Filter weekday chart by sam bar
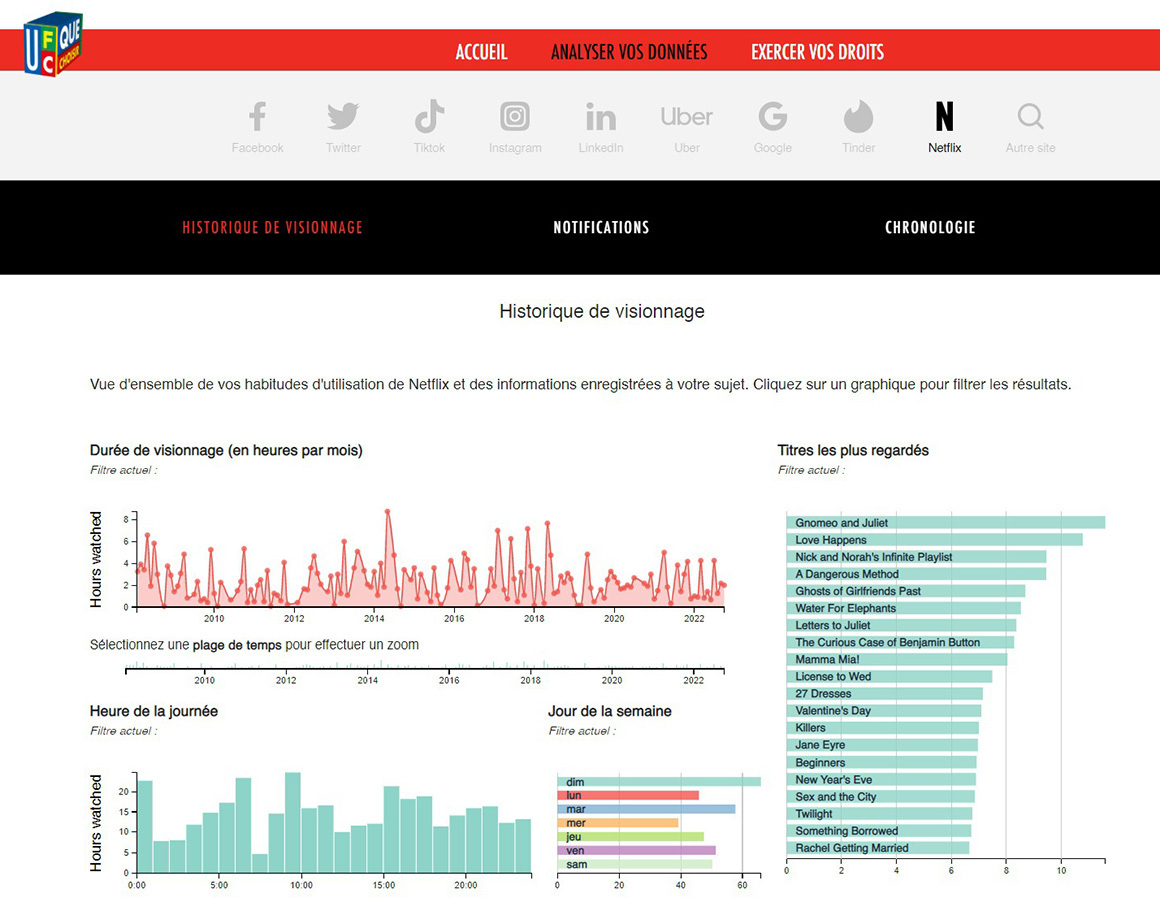The height and width of the screenshot is (898, 1160). coord(635,864)
